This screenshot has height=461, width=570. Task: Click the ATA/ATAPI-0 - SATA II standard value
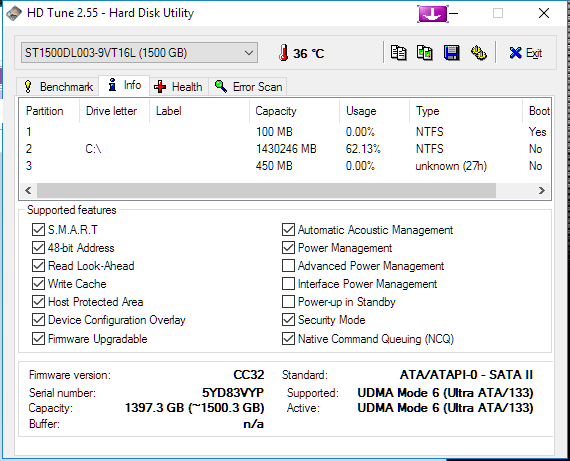coord(466,374)
